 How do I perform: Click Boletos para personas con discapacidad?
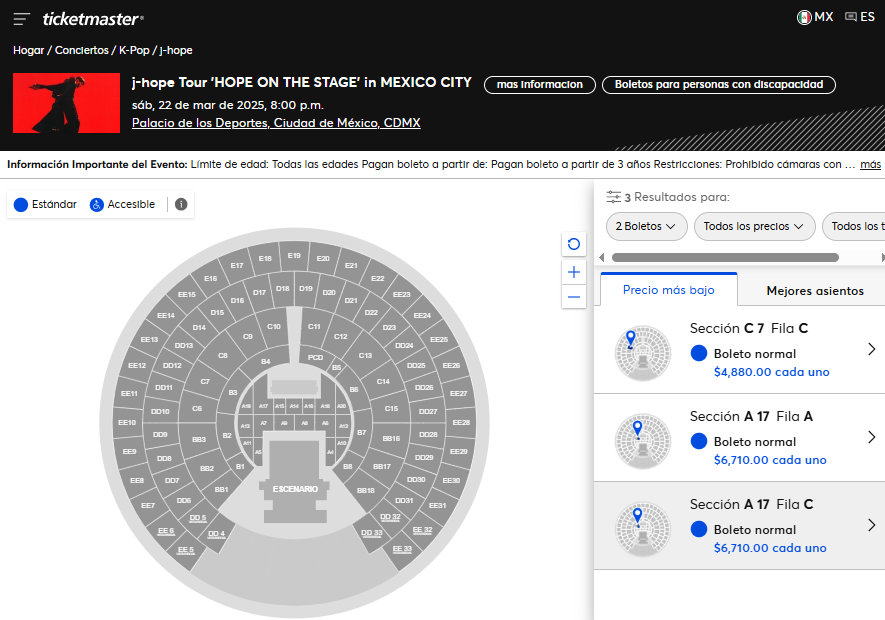[x=718, y=85]
